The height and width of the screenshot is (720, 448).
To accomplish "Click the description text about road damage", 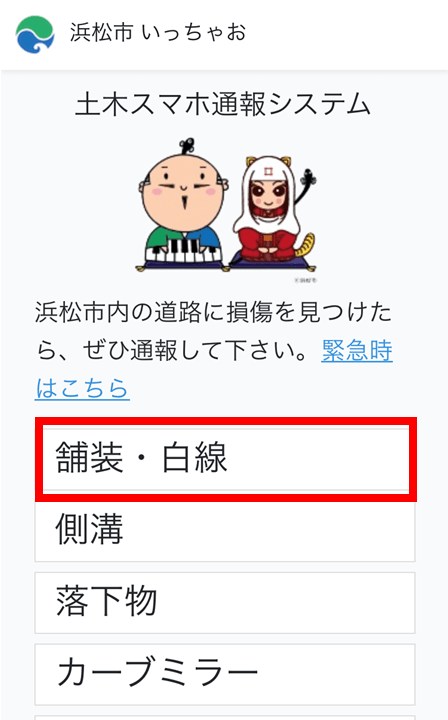I will point(213,332).
